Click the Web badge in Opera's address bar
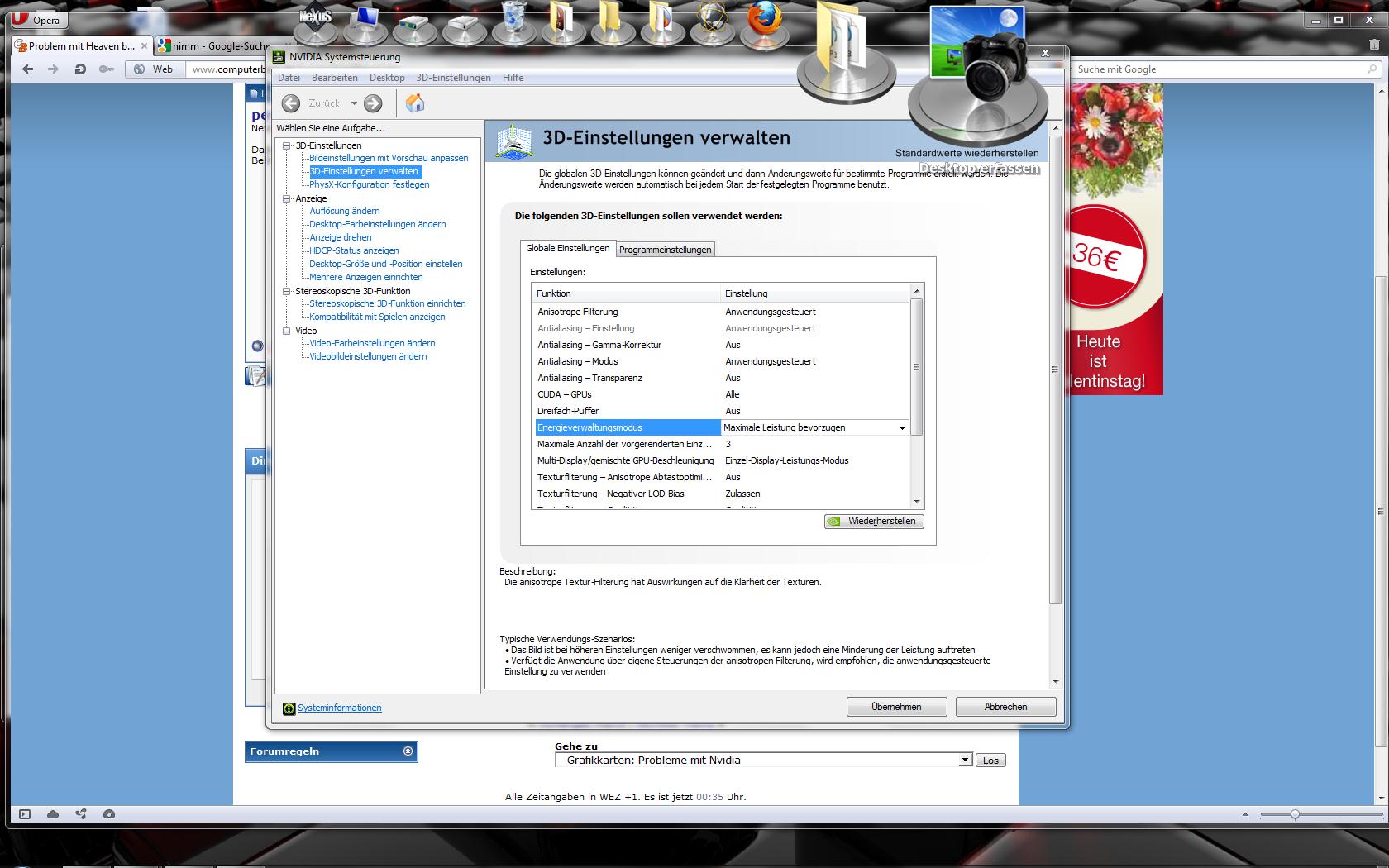 (x=155, y=69)
